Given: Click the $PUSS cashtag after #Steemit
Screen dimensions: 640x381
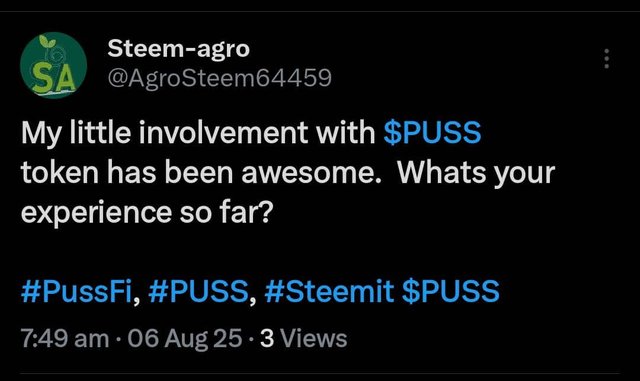Looking at the screenshot, I should (x=450, y=291).
